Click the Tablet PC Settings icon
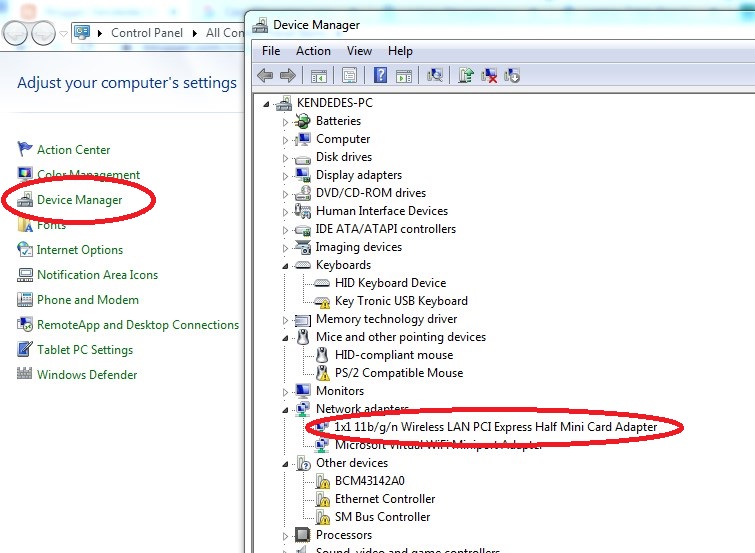 25,349
